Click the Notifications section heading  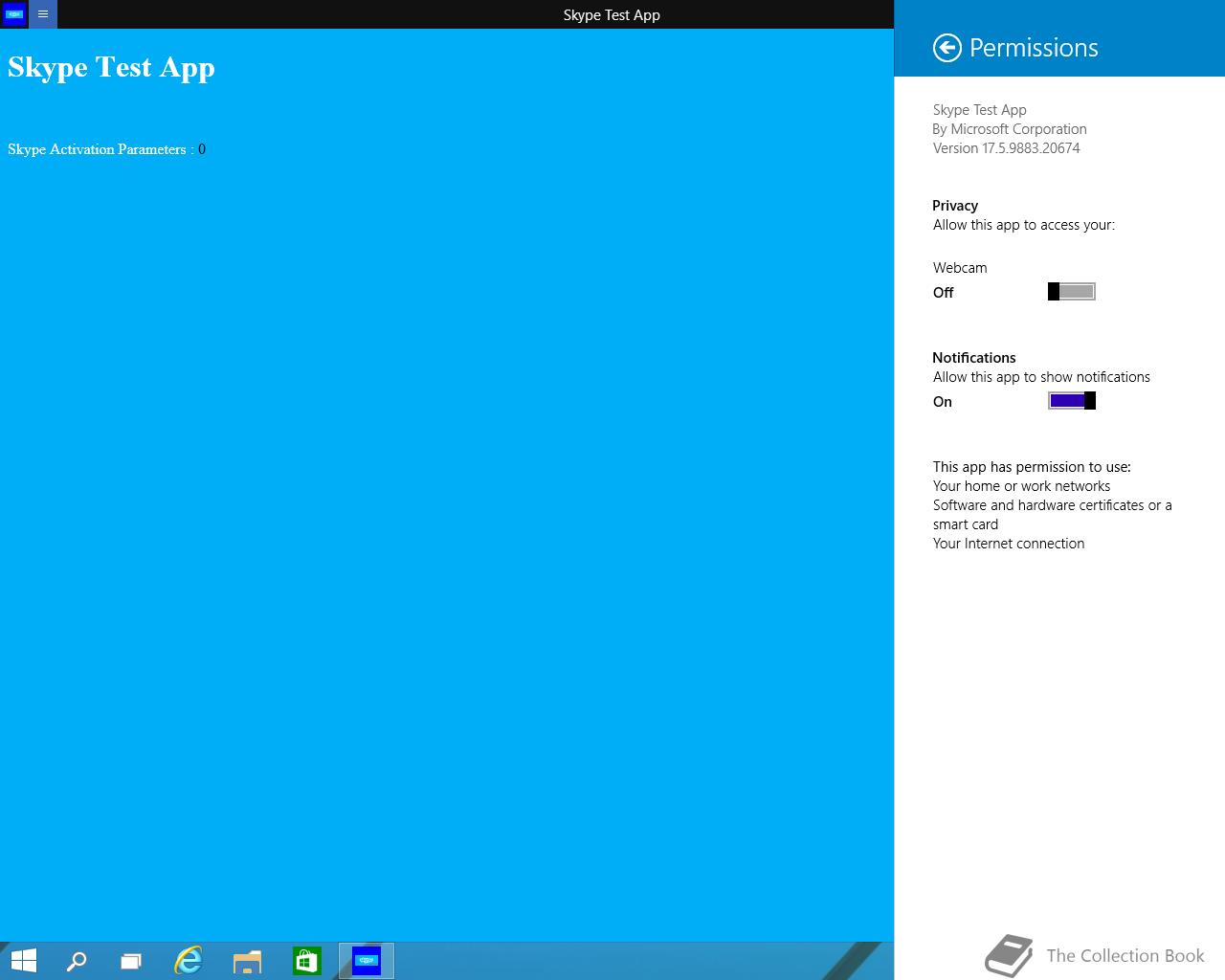point(974,358)
